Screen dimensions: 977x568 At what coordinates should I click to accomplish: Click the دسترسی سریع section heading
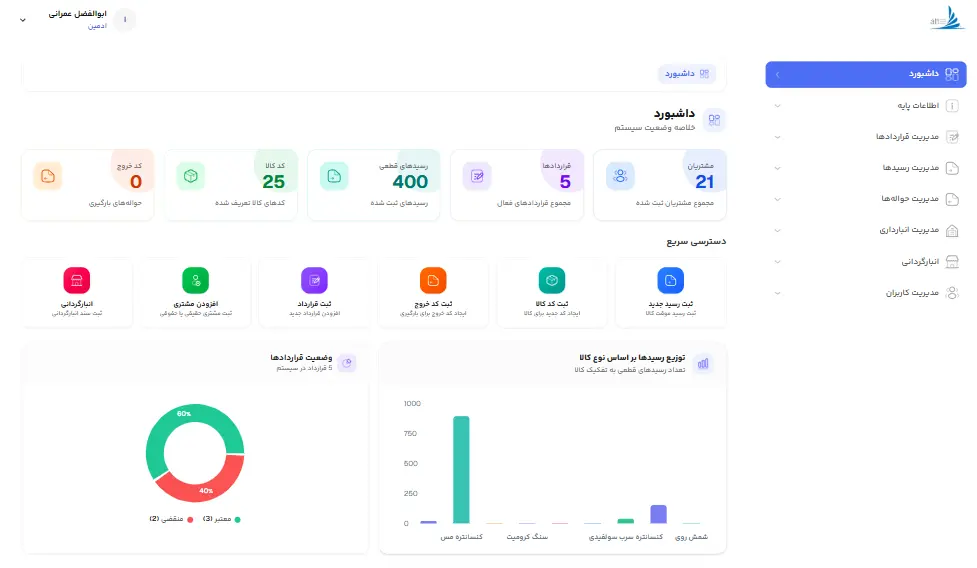pos(696,242)
